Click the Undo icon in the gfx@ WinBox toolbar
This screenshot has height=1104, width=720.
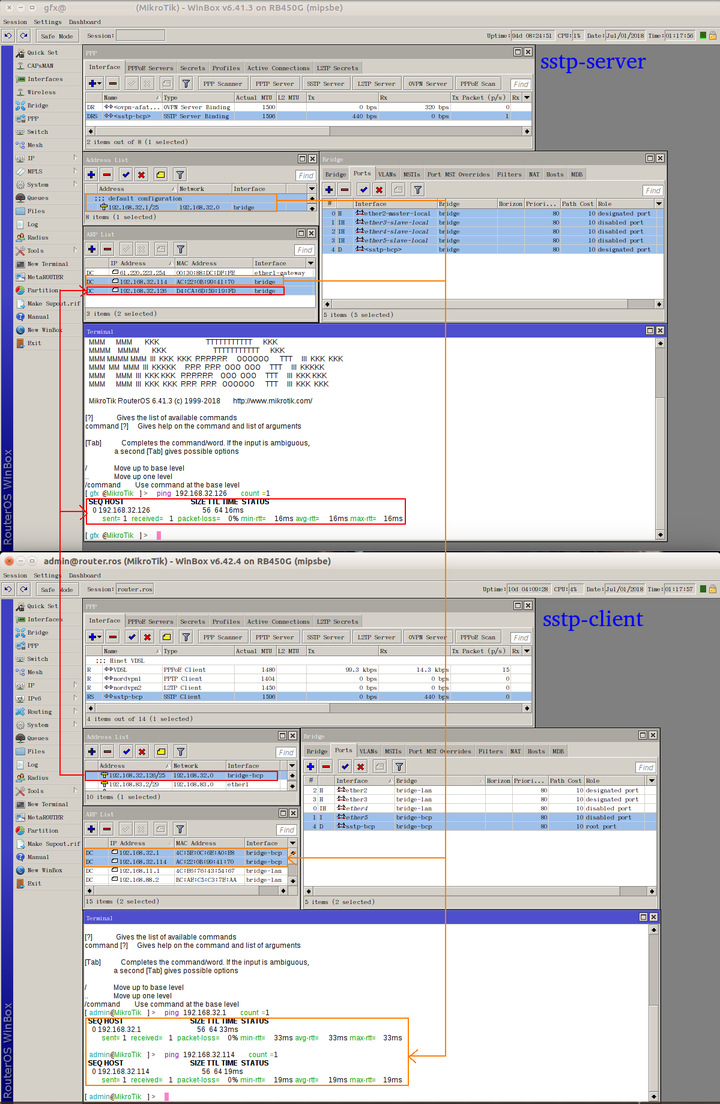click(x=8, y=36)
